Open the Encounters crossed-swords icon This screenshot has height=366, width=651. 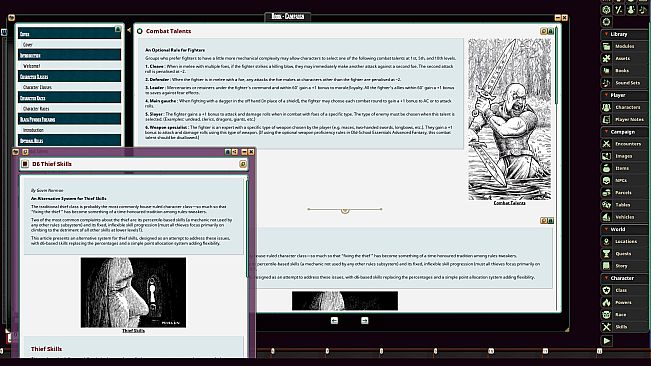pos(606,144)
